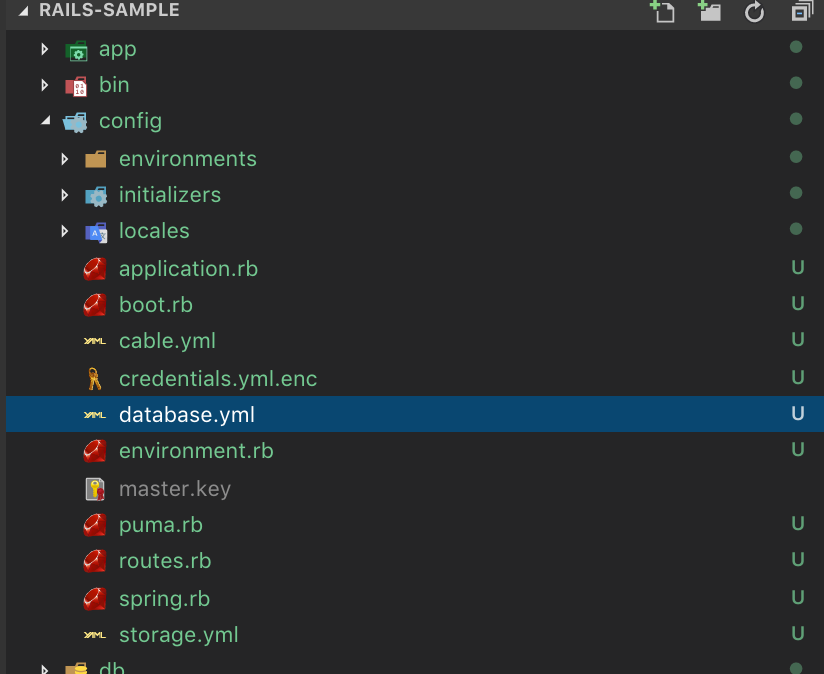
Task: Refresh the explorer file tree
Action: click(x=755, y=12)
